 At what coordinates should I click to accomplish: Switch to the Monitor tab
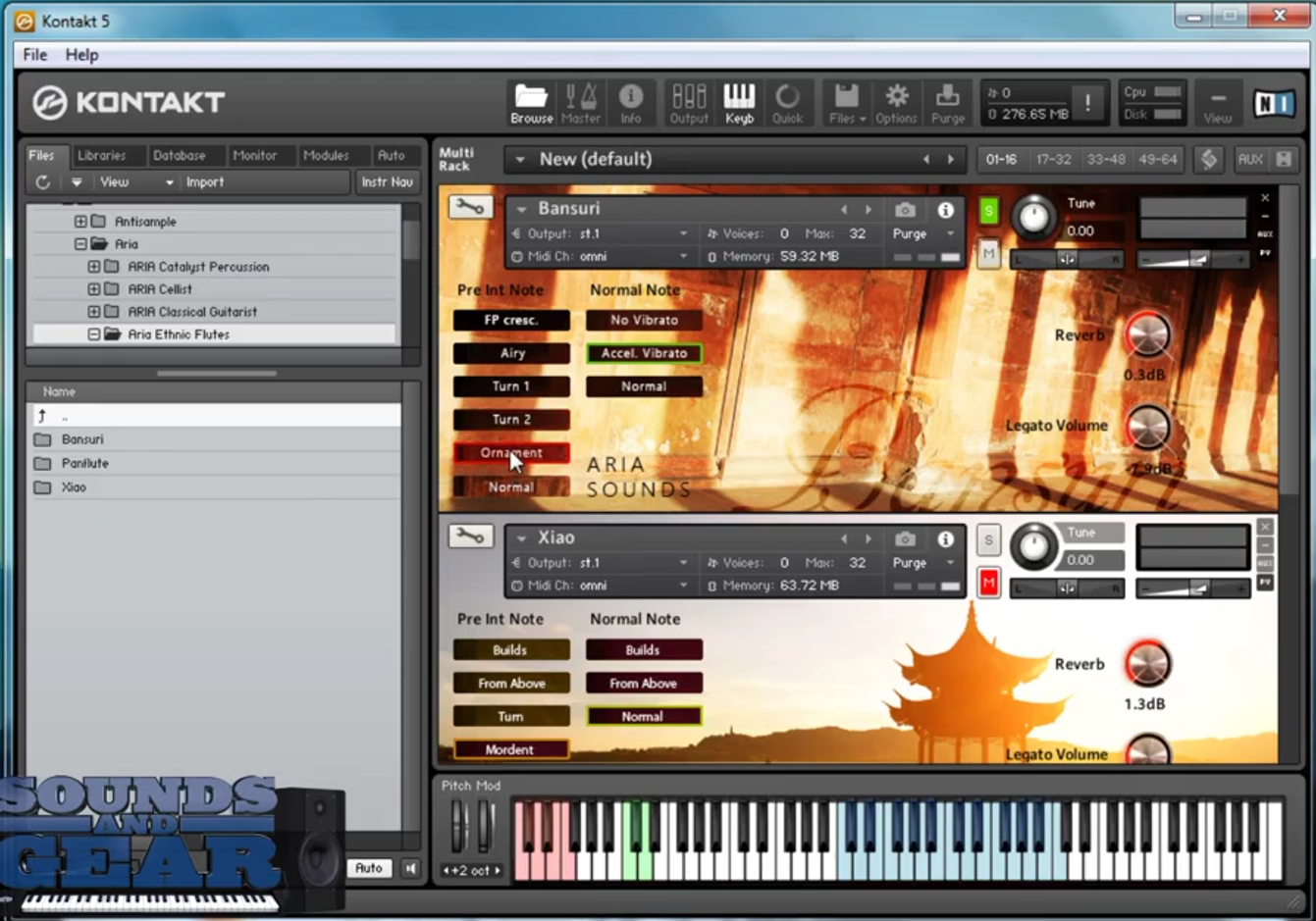click(254, 155)
